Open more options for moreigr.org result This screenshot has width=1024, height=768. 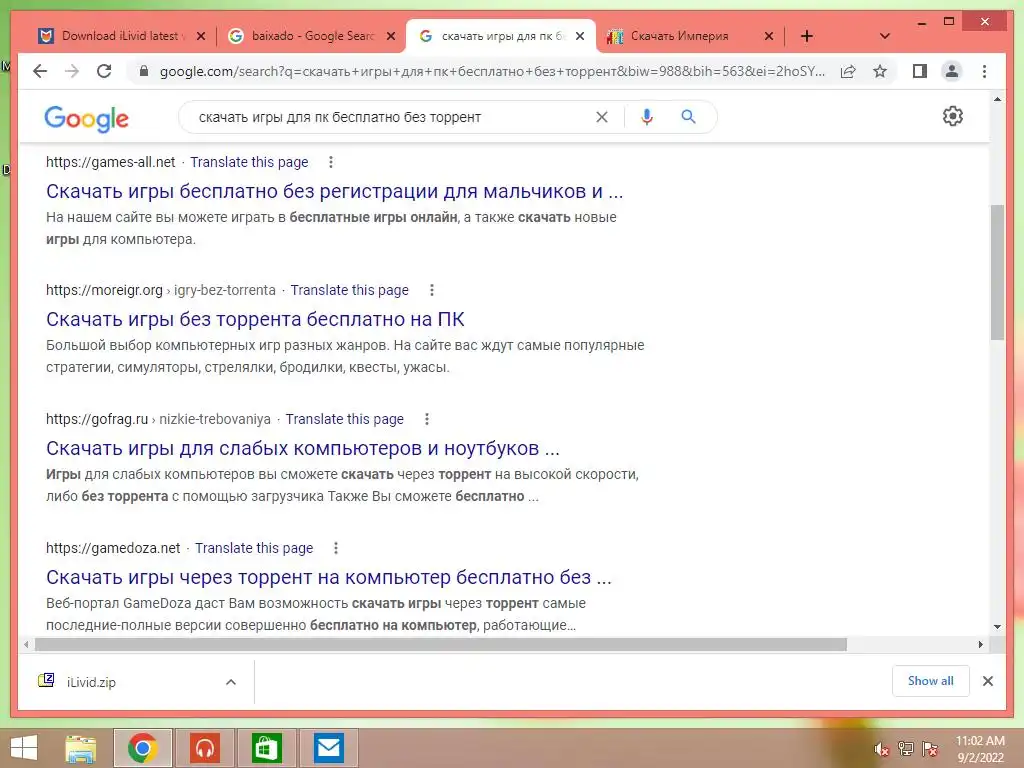[x=432, y=290]
